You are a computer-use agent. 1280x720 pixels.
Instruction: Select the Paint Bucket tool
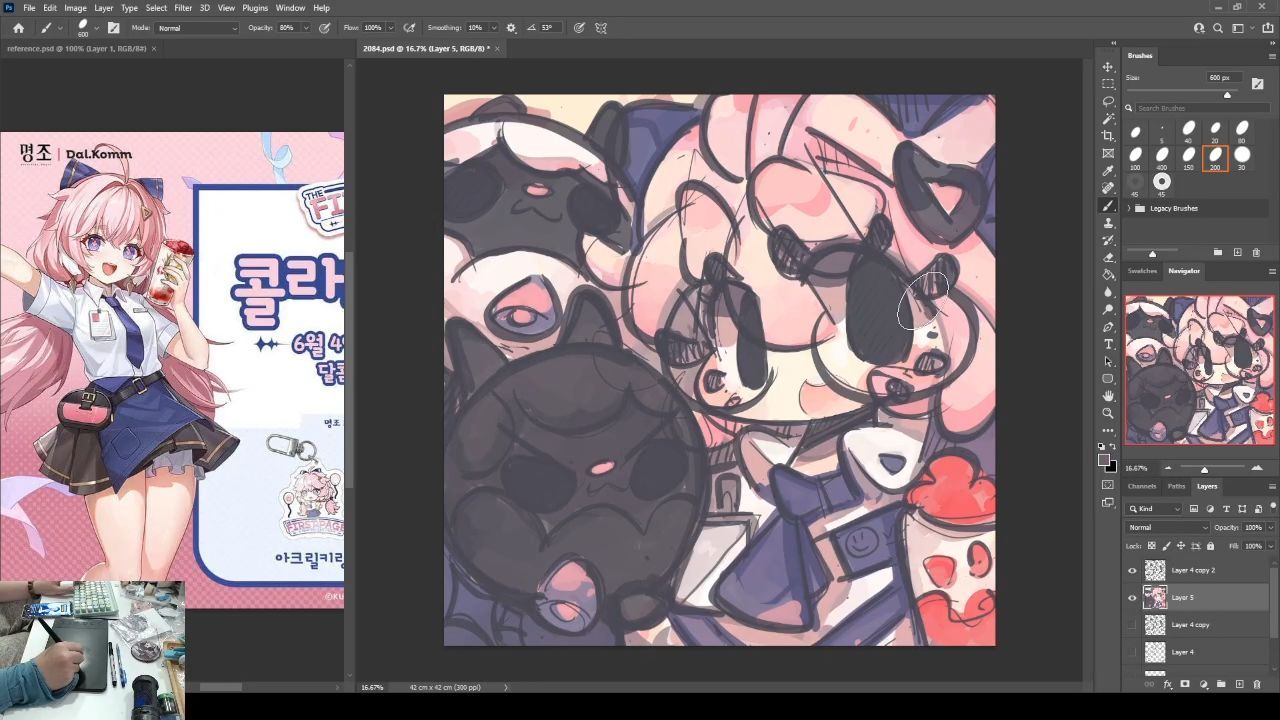coord(1108,274)
